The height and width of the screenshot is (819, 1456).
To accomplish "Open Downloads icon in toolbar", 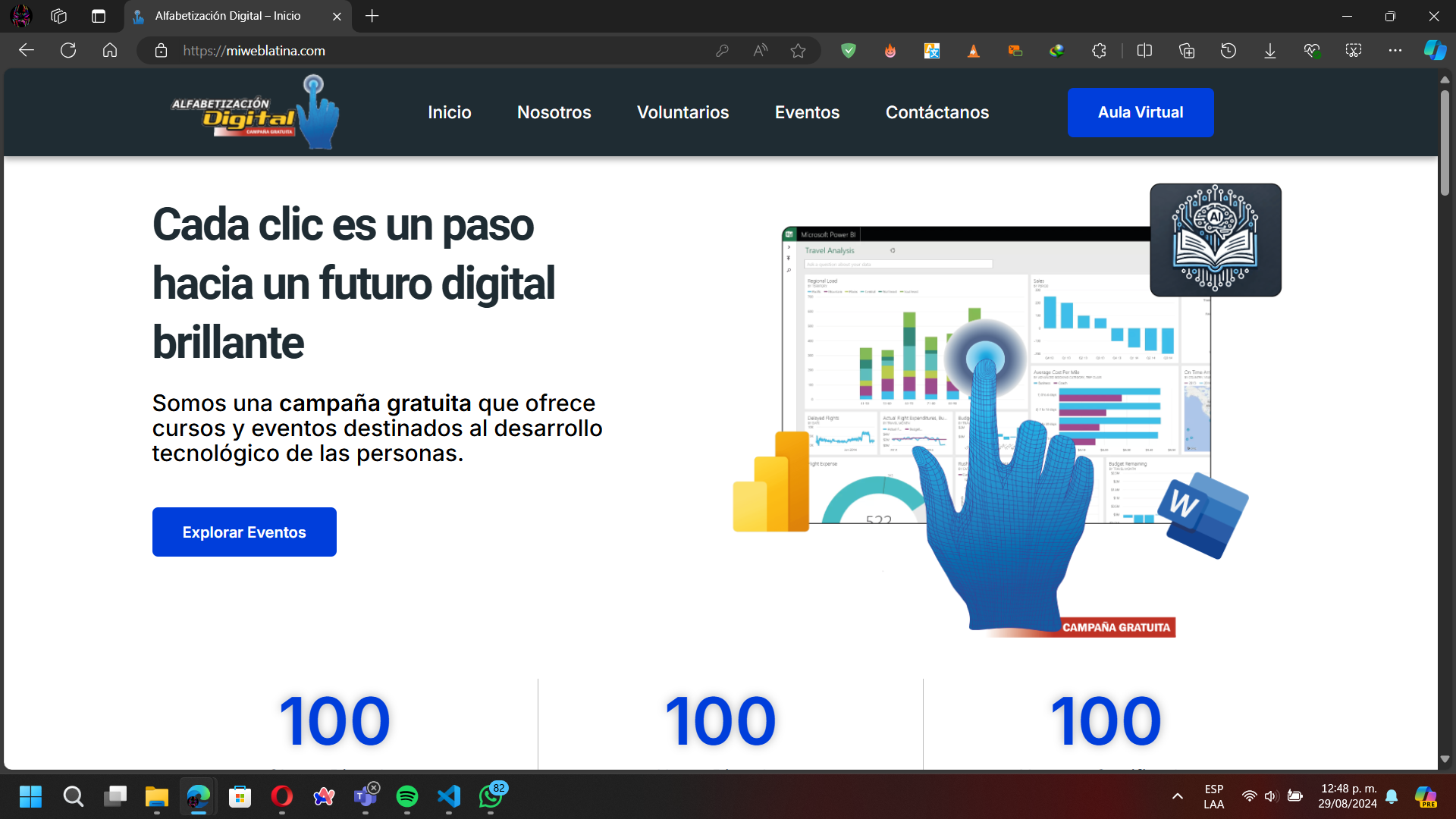I will coord(1270,51).
